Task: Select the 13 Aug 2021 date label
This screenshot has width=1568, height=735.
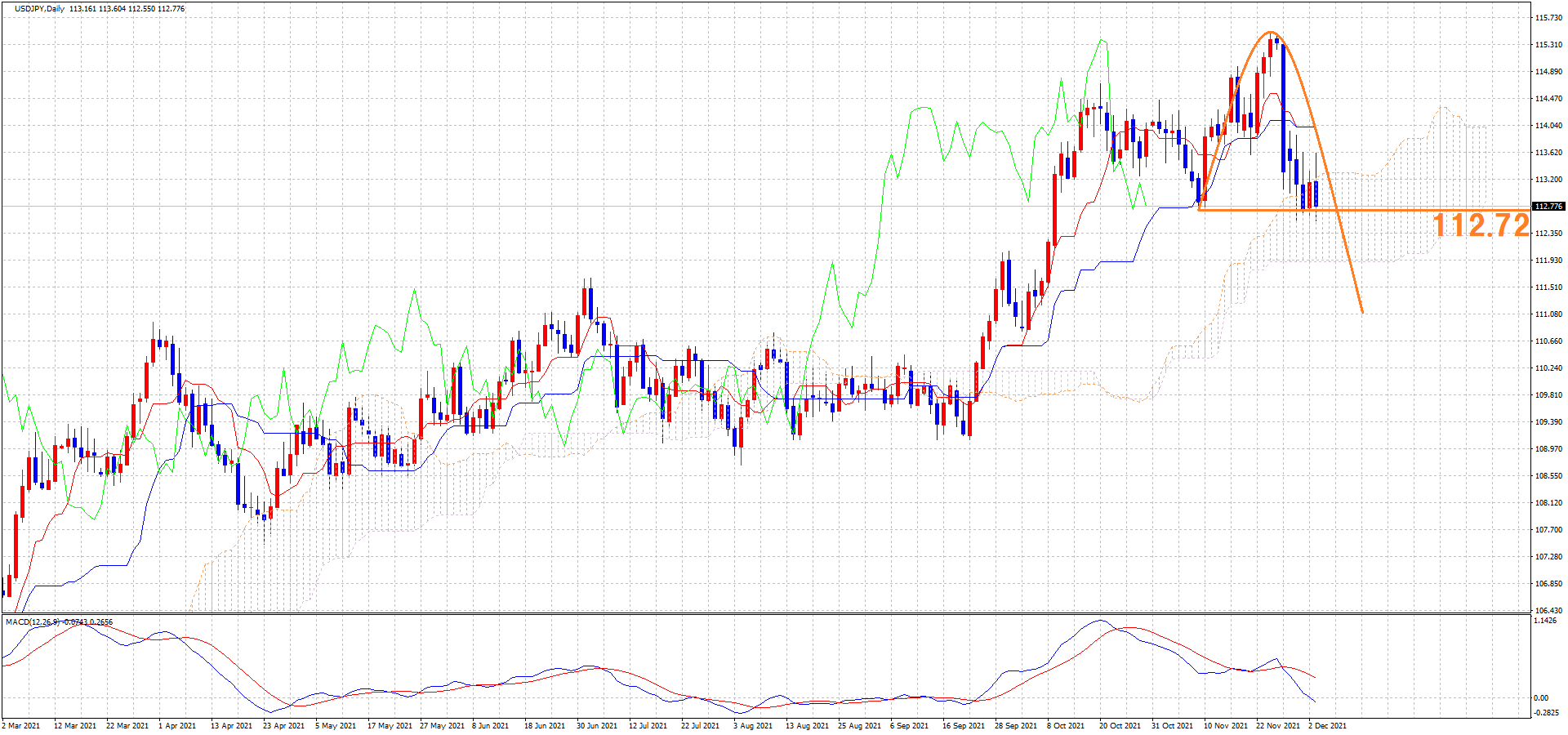Action: (805, 725)
